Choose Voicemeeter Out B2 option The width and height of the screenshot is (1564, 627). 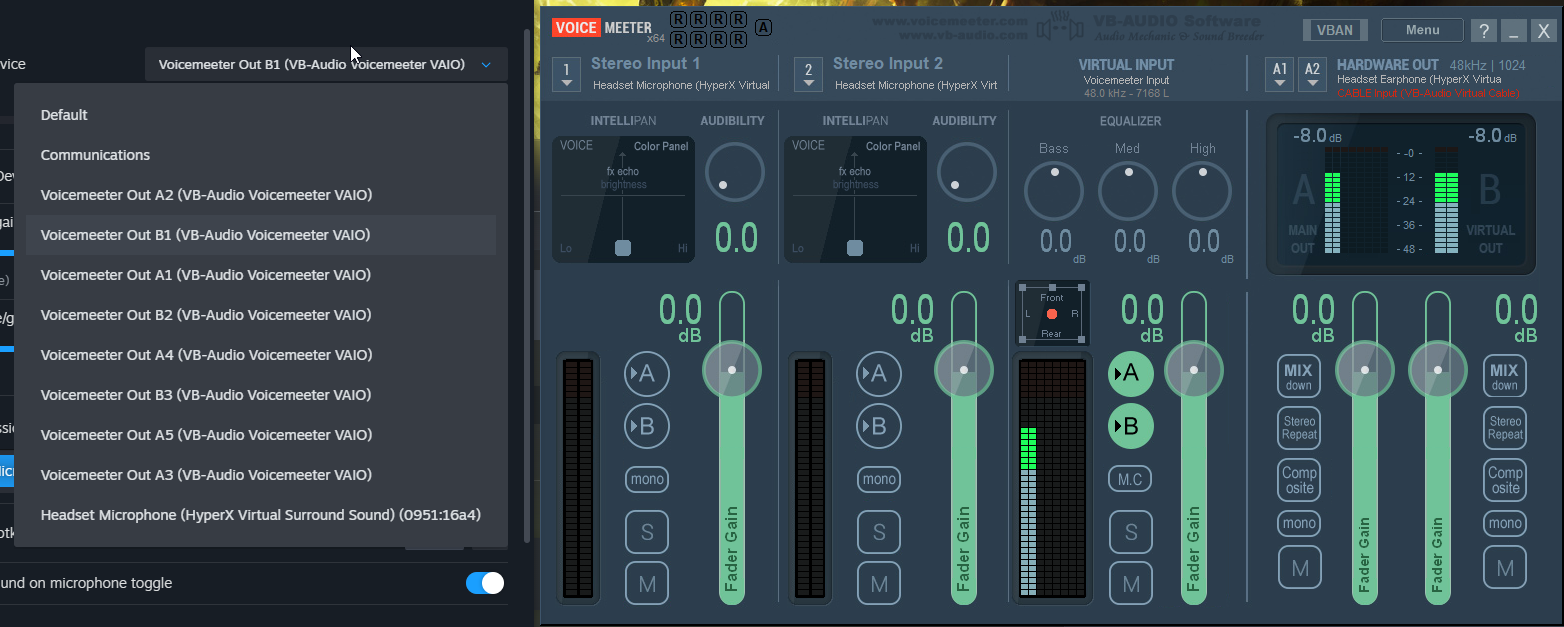[x=261, y=315]
